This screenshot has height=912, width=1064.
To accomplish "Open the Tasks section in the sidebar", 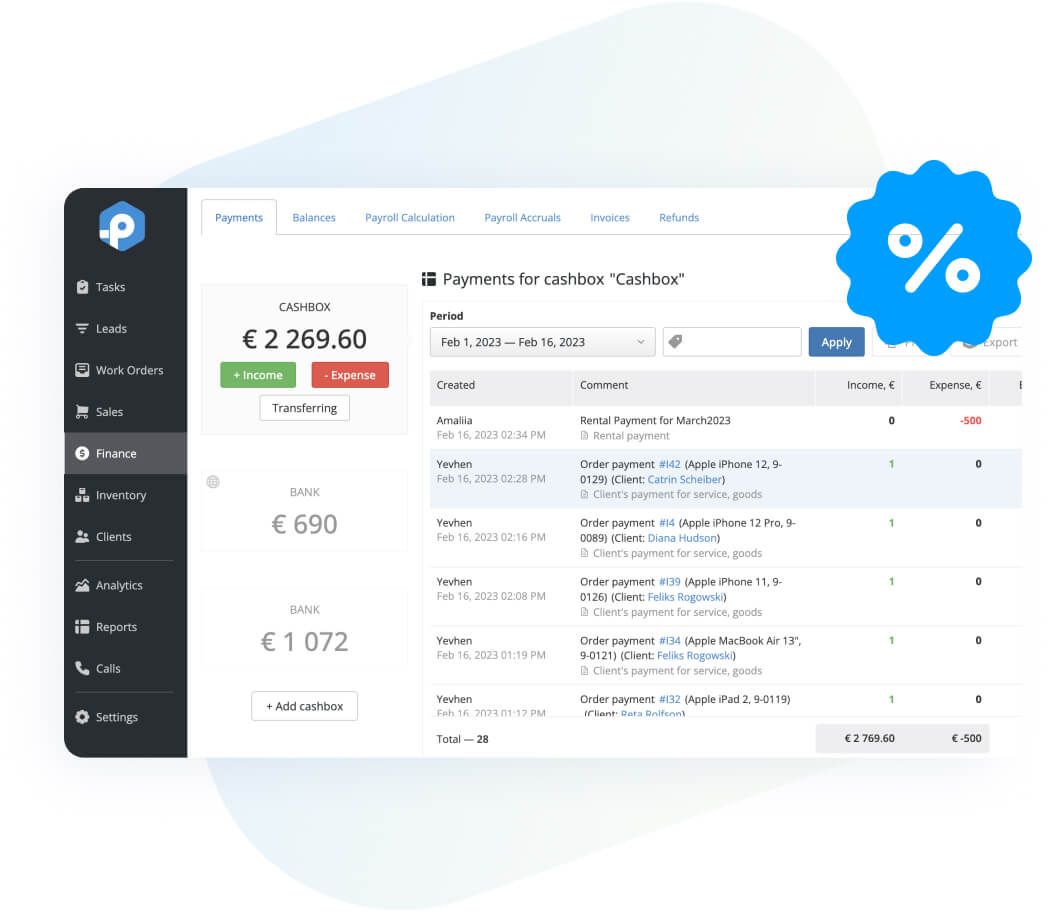I will click(110, 287).
